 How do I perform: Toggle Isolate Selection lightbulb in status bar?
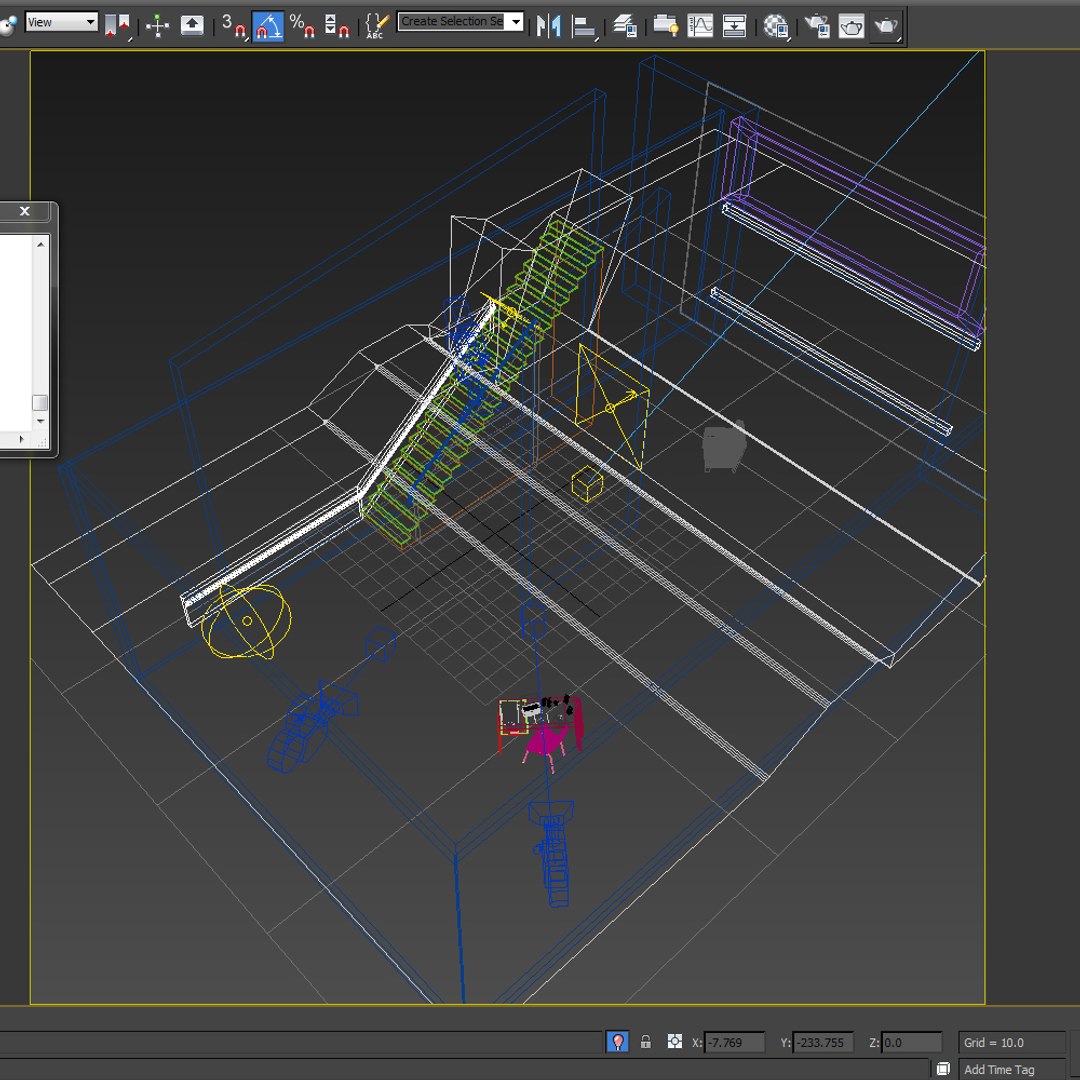tap(618, 1041)
